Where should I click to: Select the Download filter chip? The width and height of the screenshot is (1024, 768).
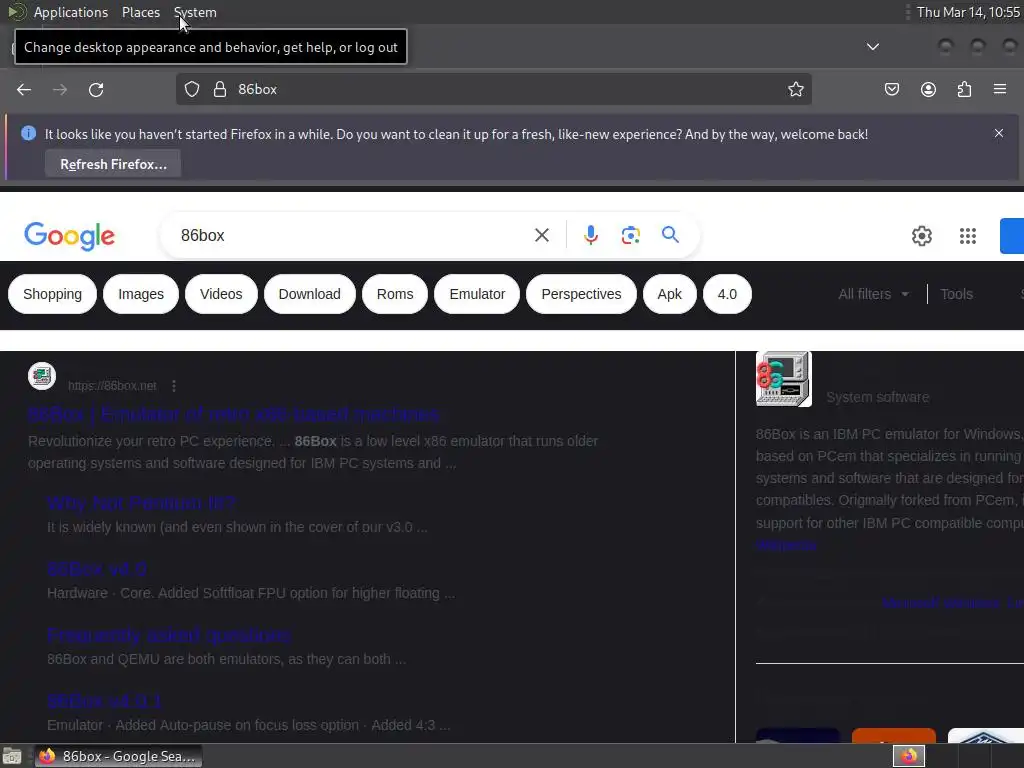310,294
